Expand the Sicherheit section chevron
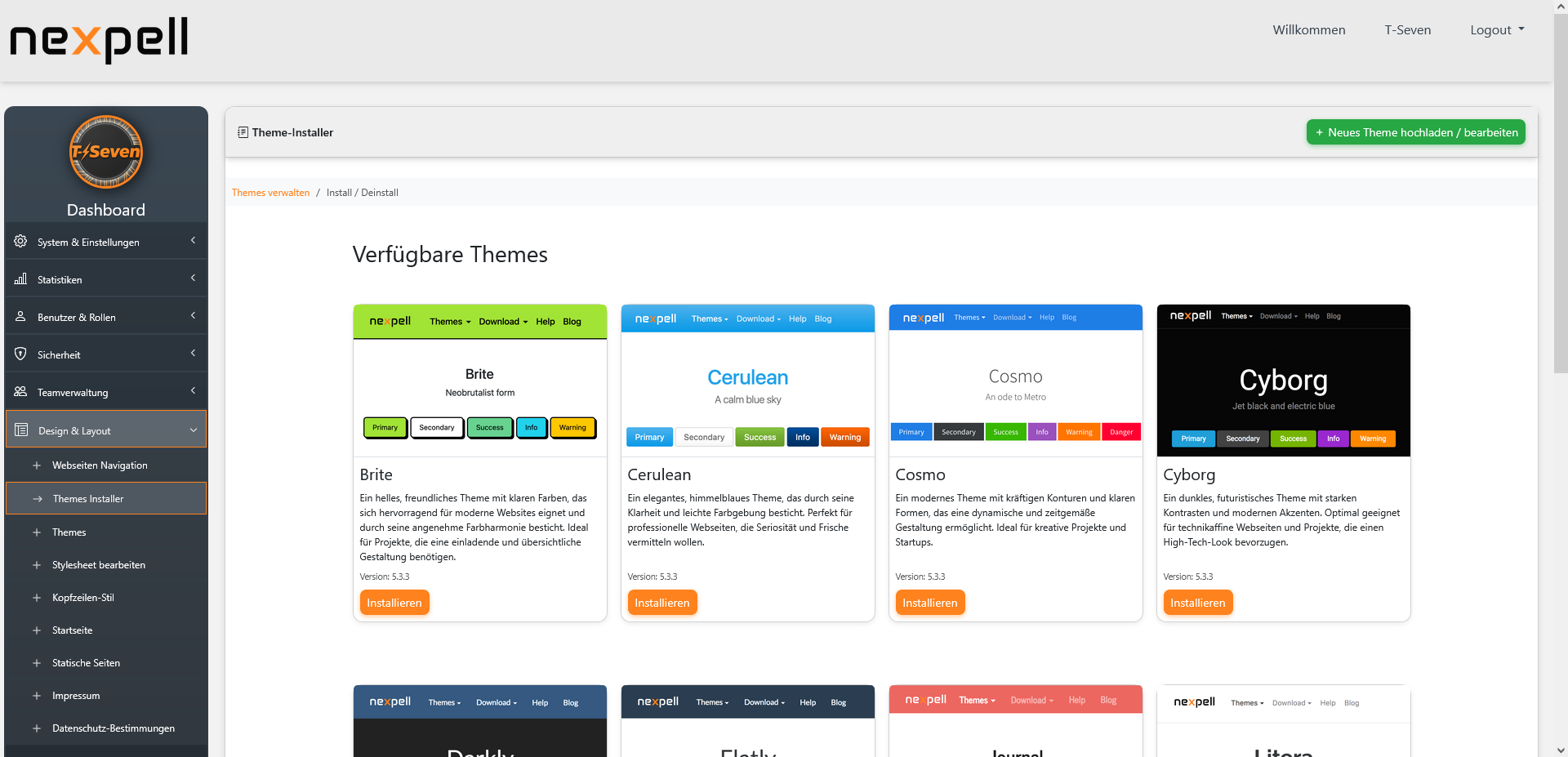The width and height of the screenshot is (1568, 757). click(x=193, y=354)
